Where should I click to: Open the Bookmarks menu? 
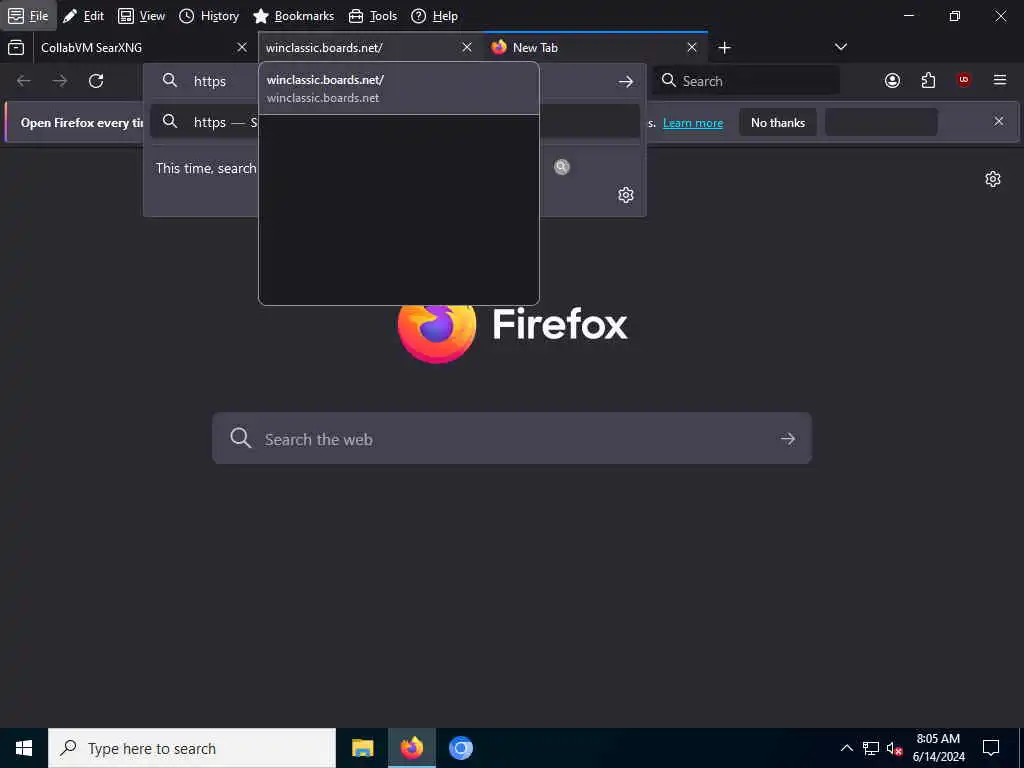tap(293, 16)
